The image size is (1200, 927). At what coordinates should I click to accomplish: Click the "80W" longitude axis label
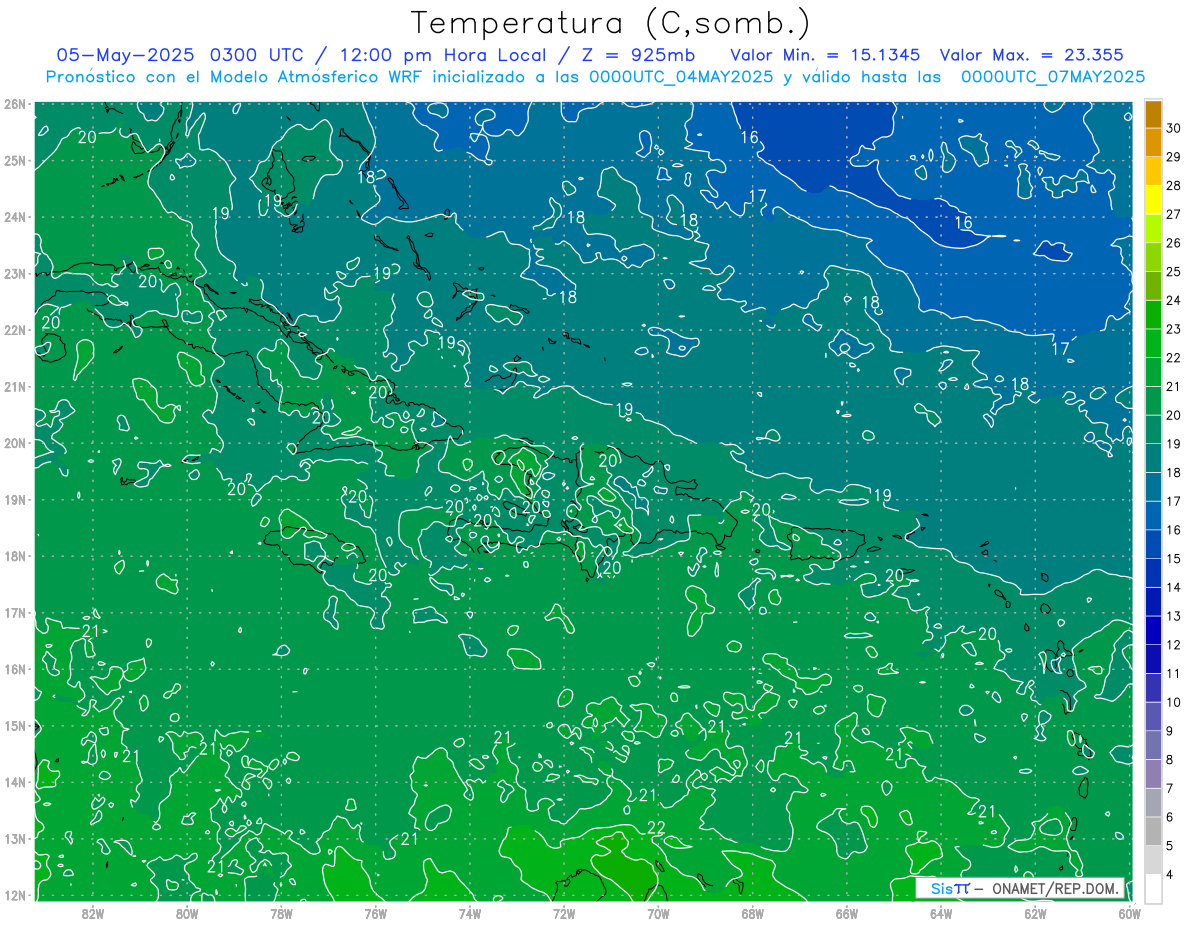187,912
